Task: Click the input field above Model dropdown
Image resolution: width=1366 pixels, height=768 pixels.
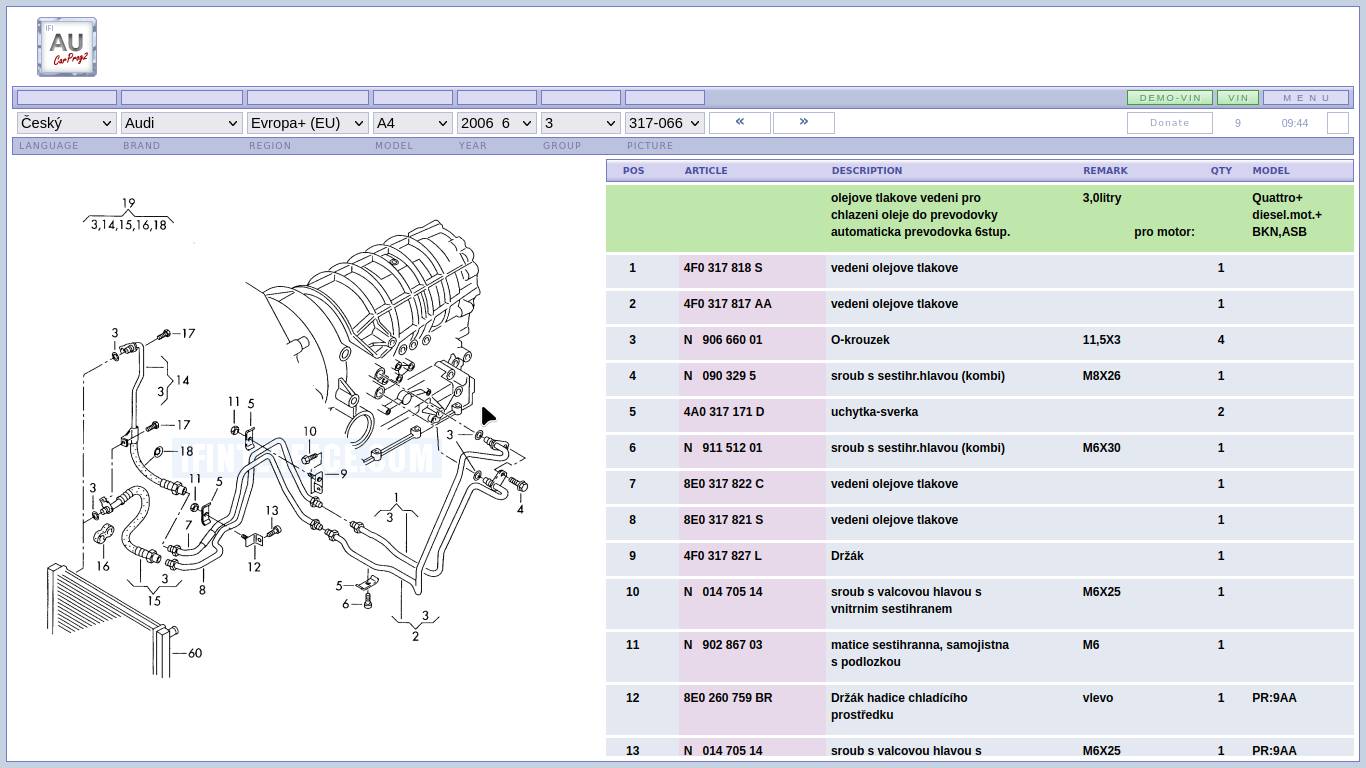Action: [x=412, y=98]
